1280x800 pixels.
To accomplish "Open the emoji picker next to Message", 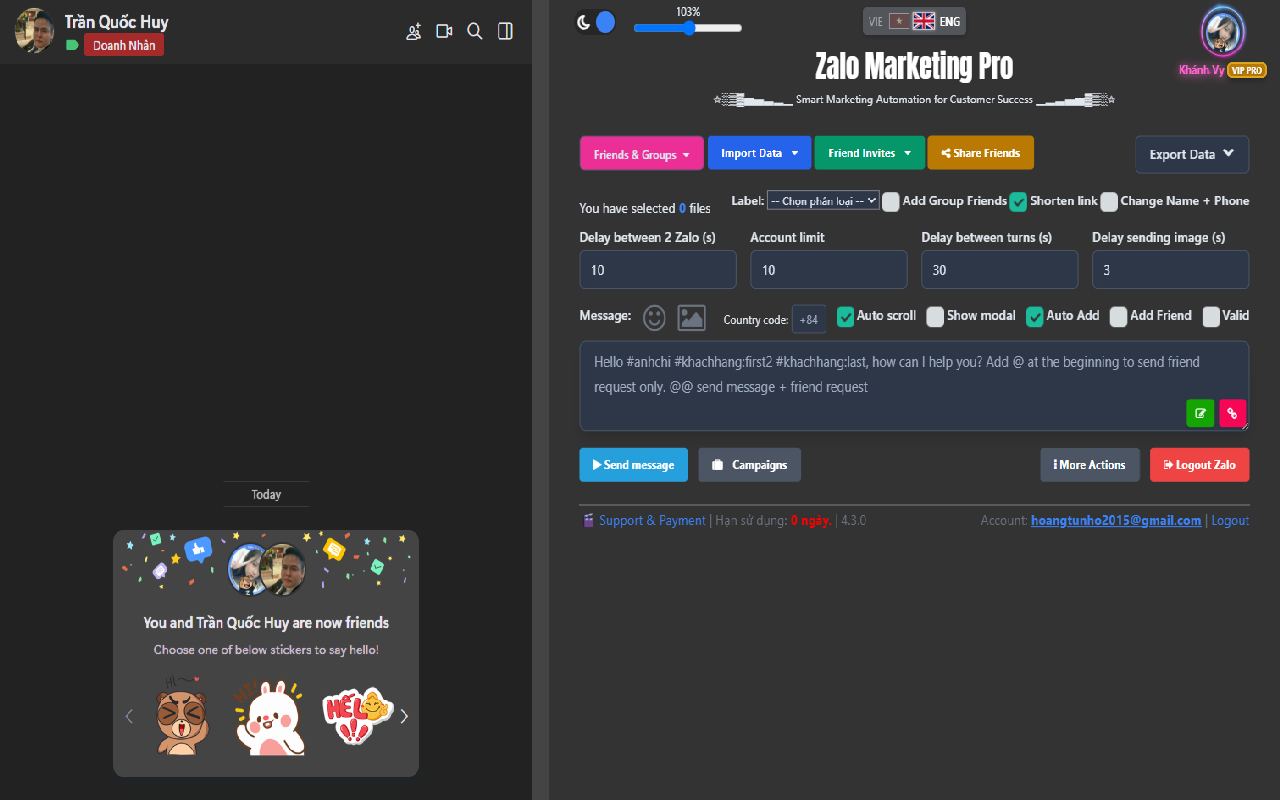I will tap(654, 318).
